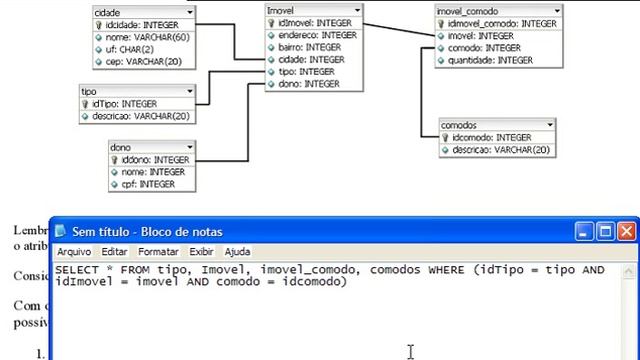Select the Imovel table title
This screenshot has height=360, width=640.
(280, 11)
